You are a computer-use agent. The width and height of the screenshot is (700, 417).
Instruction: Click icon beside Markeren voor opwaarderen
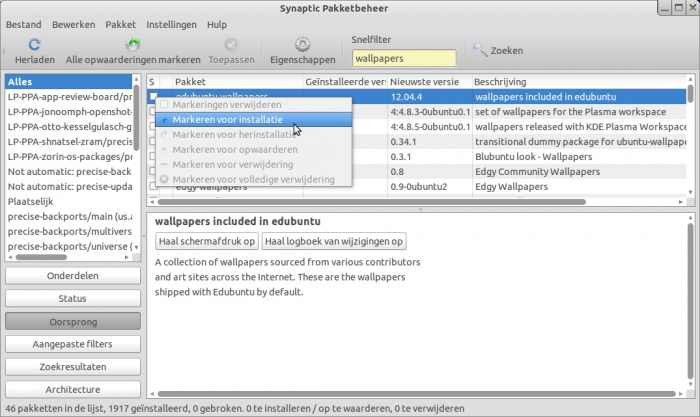164,150
